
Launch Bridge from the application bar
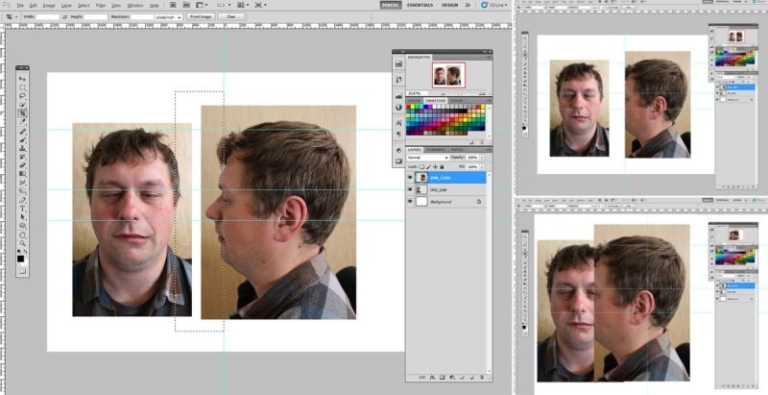click(173, 5)
